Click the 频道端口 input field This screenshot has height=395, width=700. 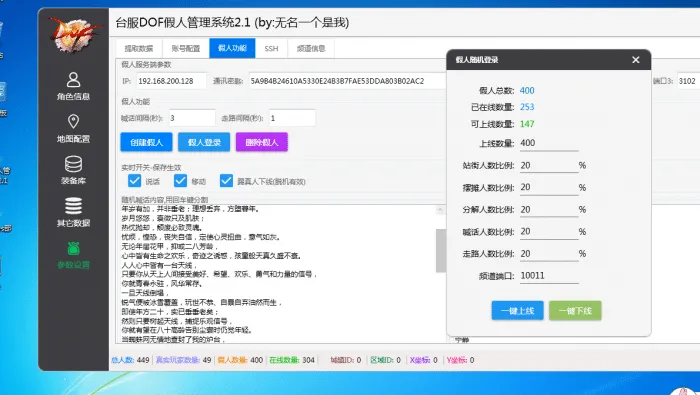549,276
